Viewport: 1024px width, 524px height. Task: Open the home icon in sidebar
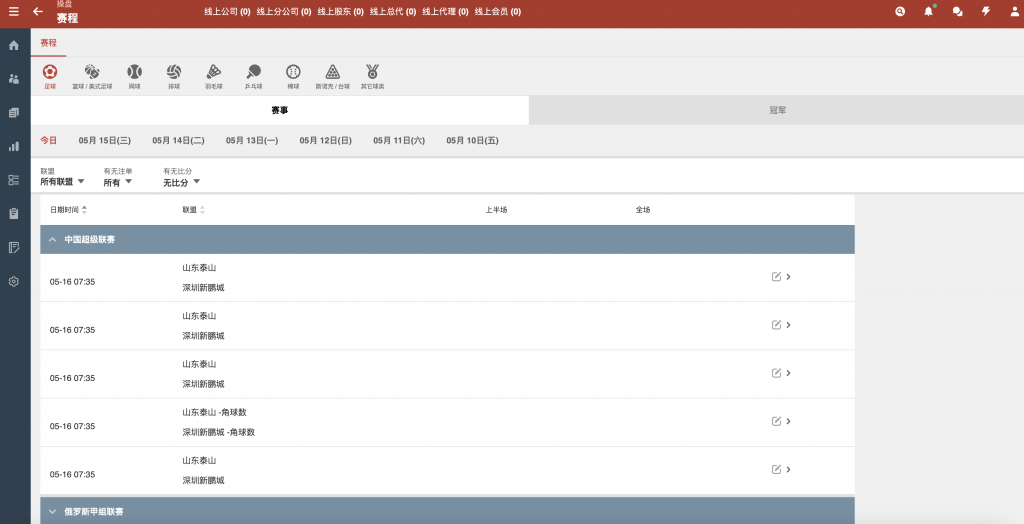pyautogui.click(x=14, y=46)
